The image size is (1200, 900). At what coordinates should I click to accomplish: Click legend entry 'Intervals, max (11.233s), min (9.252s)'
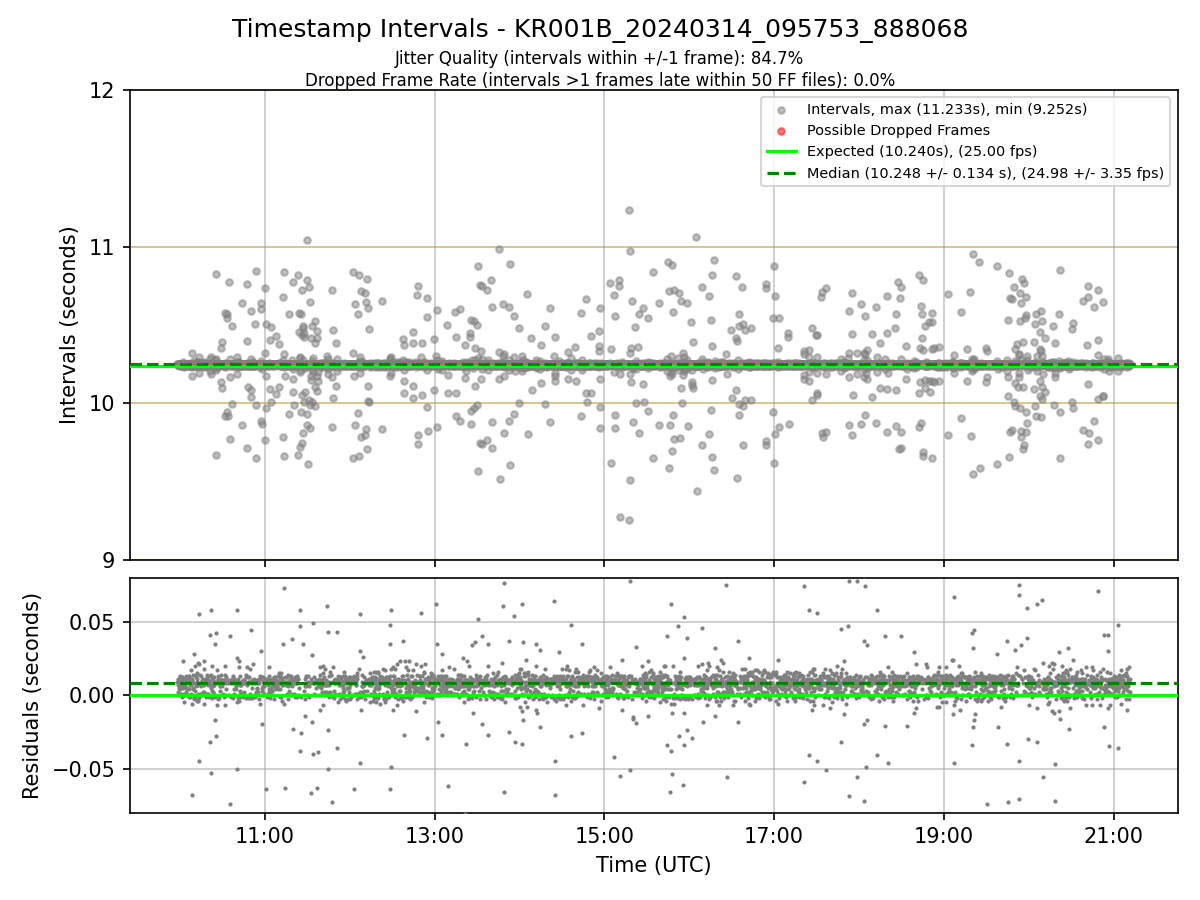pyautogui.click(x=947, y=109)
